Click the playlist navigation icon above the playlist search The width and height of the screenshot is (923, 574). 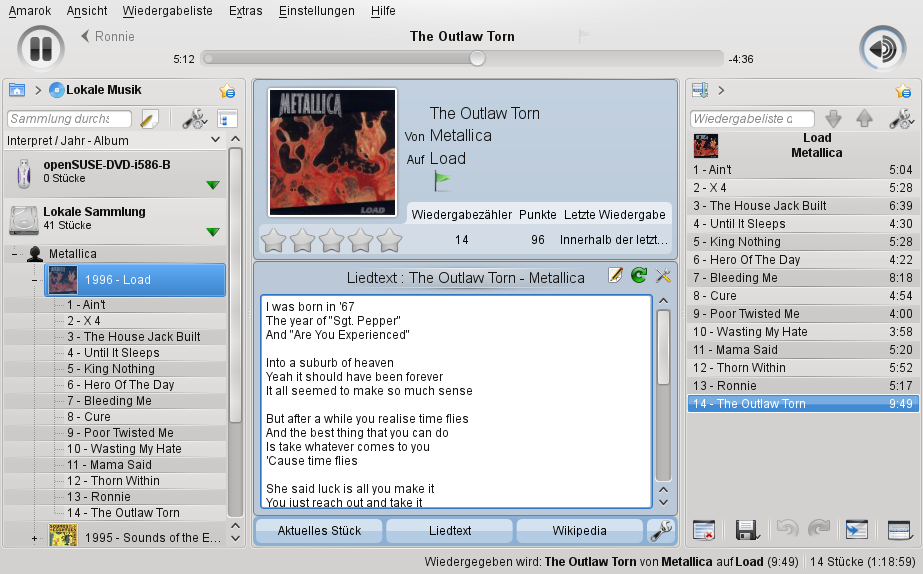point(700,90)
